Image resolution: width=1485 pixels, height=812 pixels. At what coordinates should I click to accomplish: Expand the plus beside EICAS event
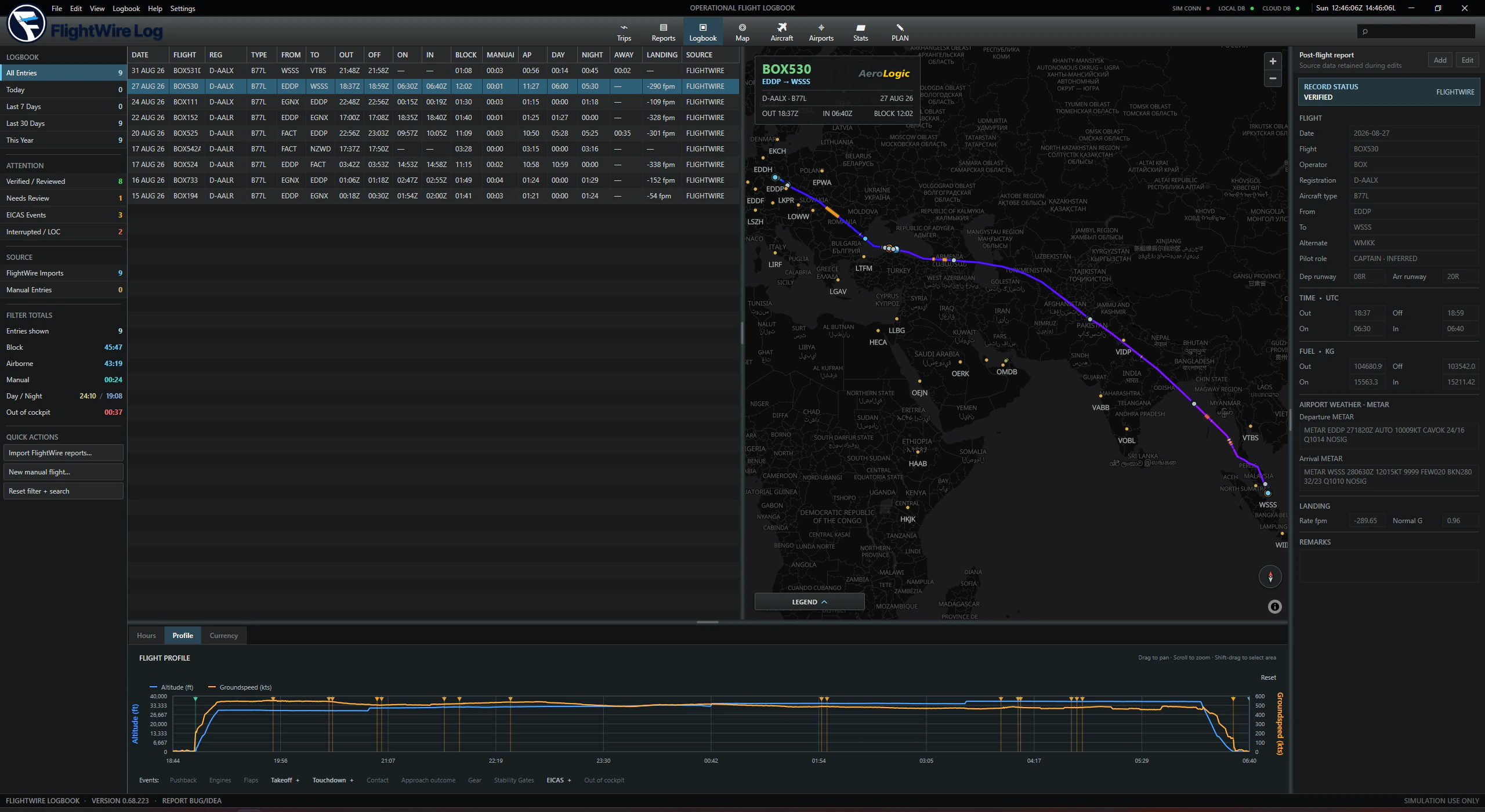click(x=569, y=781)
